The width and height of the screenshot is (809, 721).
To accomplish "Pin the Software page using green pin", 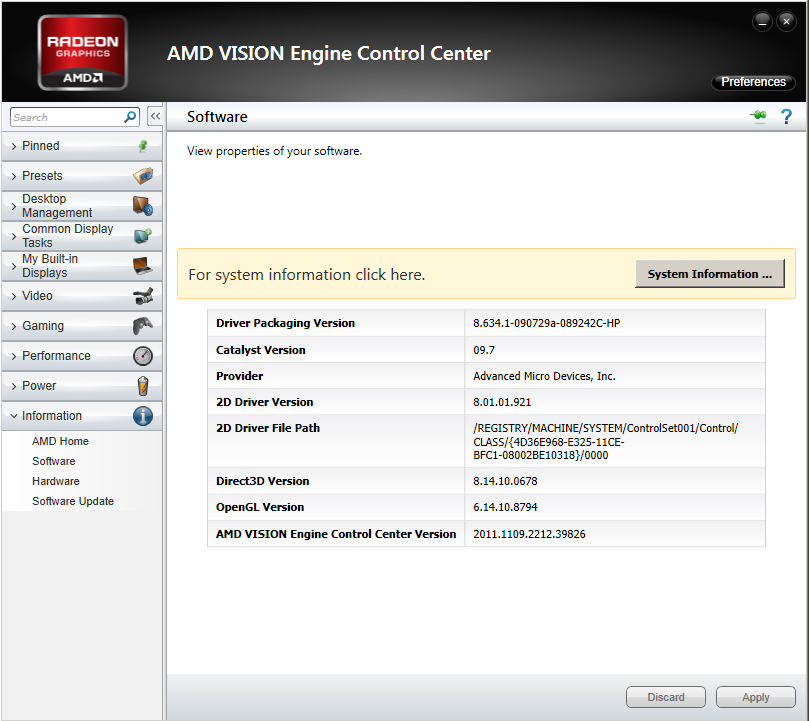I will click(758, 116).
